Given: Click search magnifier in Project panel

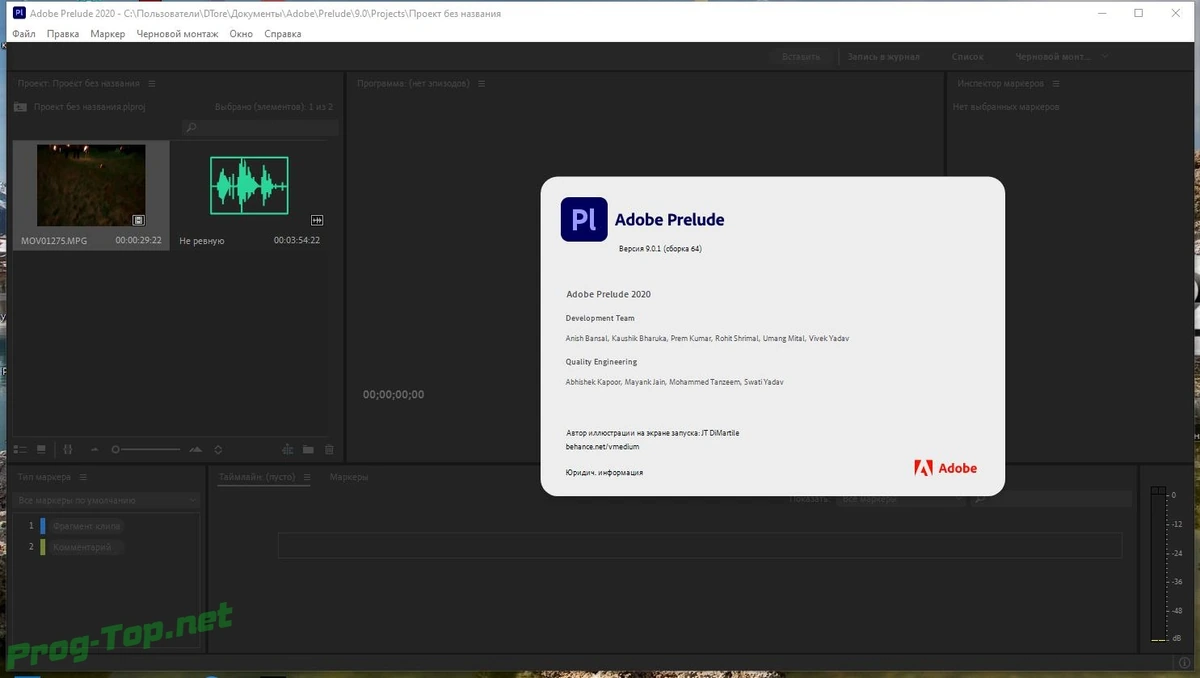Looking at the screenshot, I should 191,128.
